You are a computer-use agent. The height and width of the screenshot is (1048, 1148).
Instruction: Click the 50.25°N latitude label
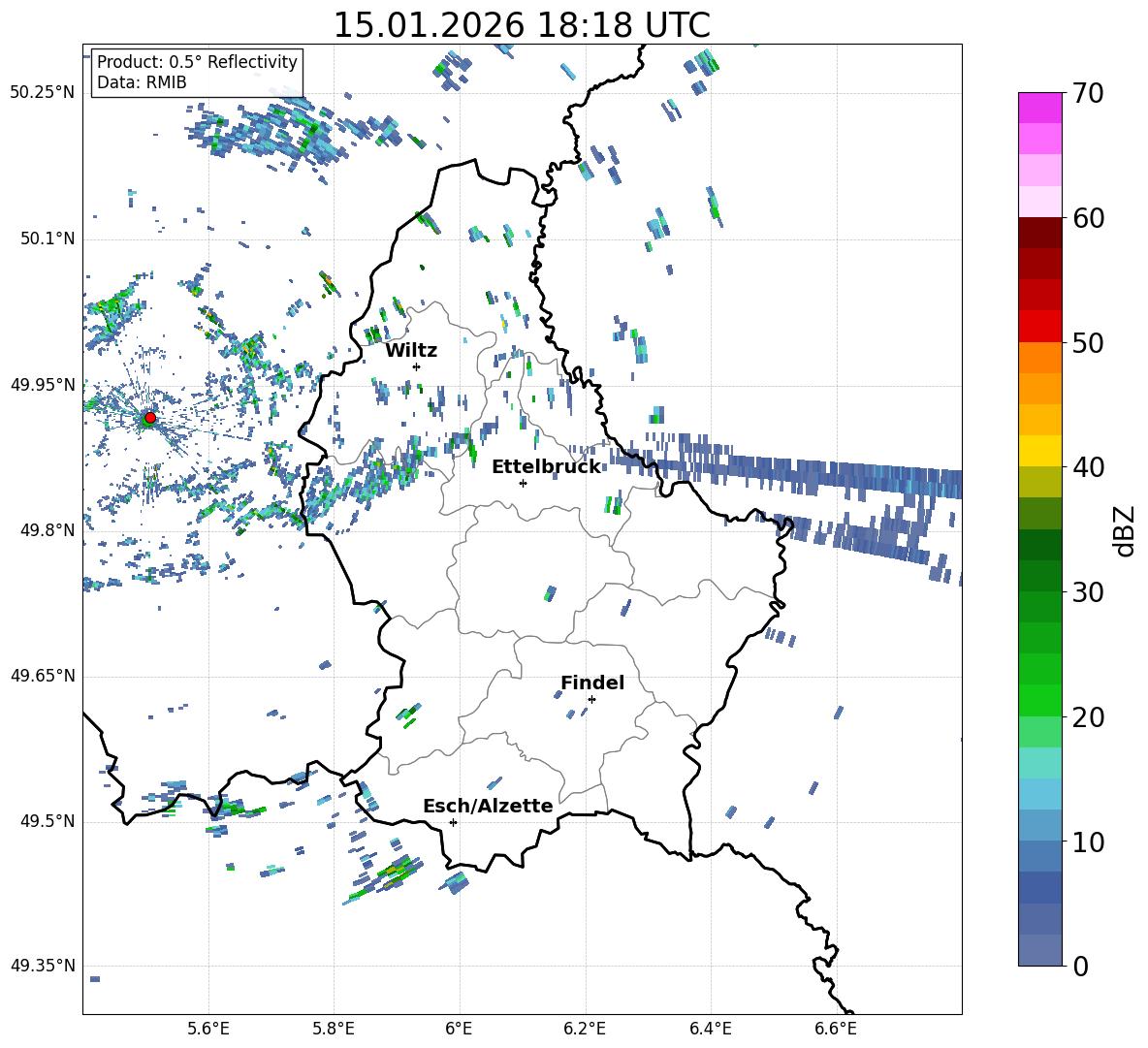coord(43,93)
